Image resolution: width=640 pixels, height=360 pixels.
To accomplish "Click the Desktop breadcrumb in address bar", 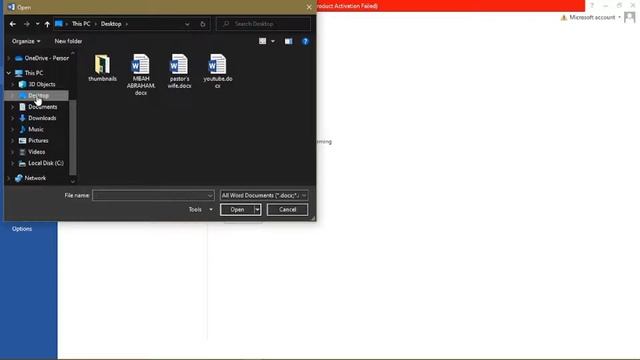I will pyautogui.click(x=111, y=24).
